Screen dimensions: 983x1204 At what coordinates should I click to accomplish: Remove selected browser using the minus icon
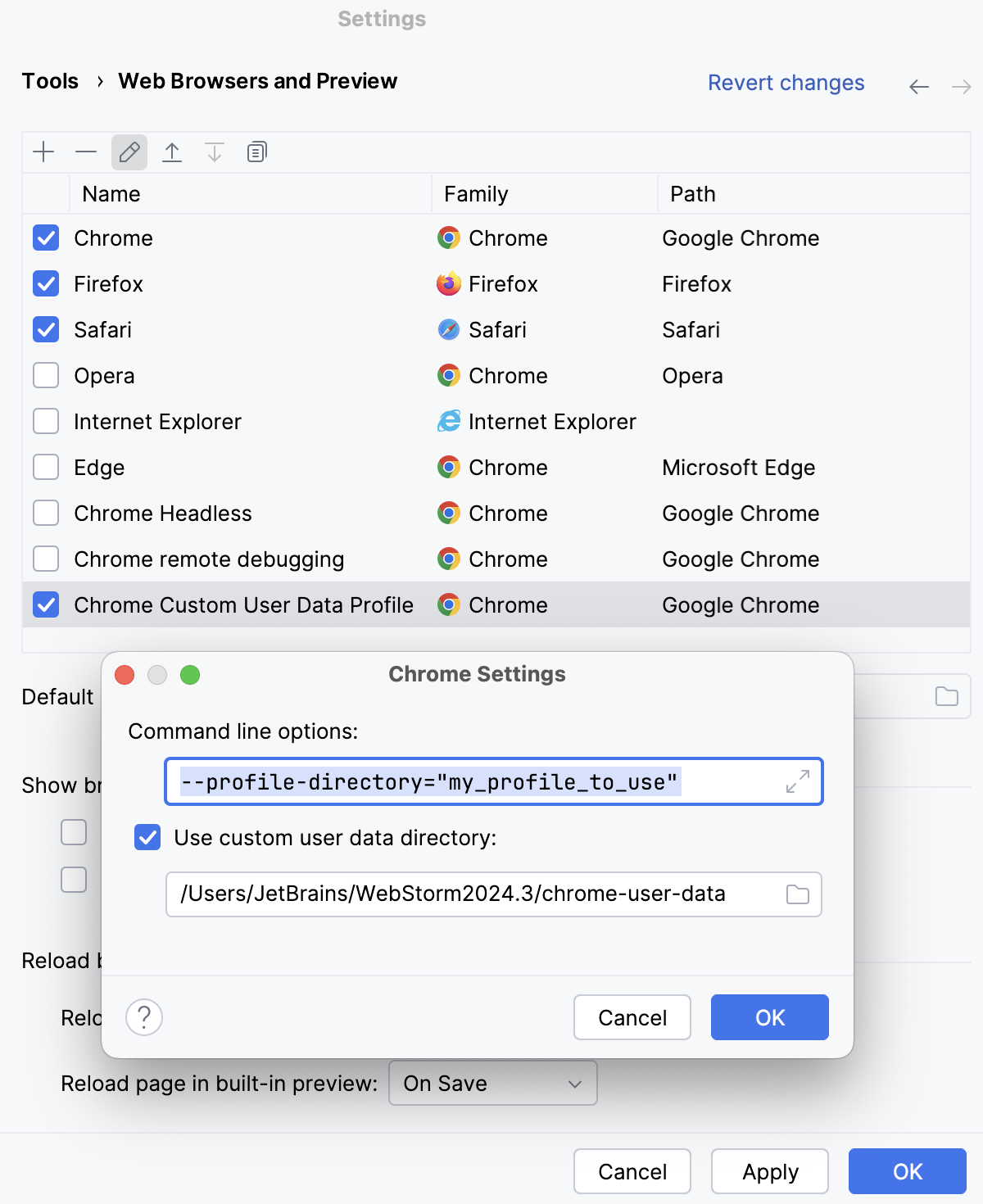point(86,152)
